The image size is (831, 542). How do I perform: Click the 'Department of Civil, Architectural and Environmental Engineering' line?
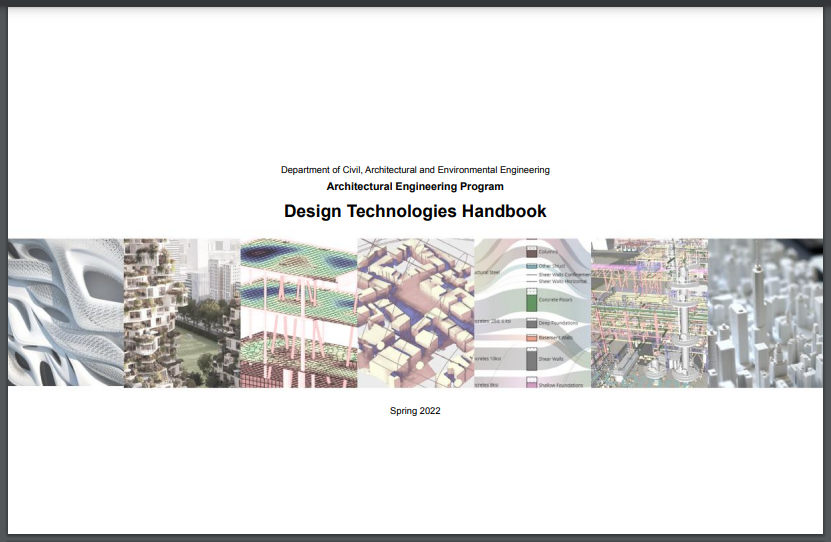pyautogui.click(x=415, y=170)
